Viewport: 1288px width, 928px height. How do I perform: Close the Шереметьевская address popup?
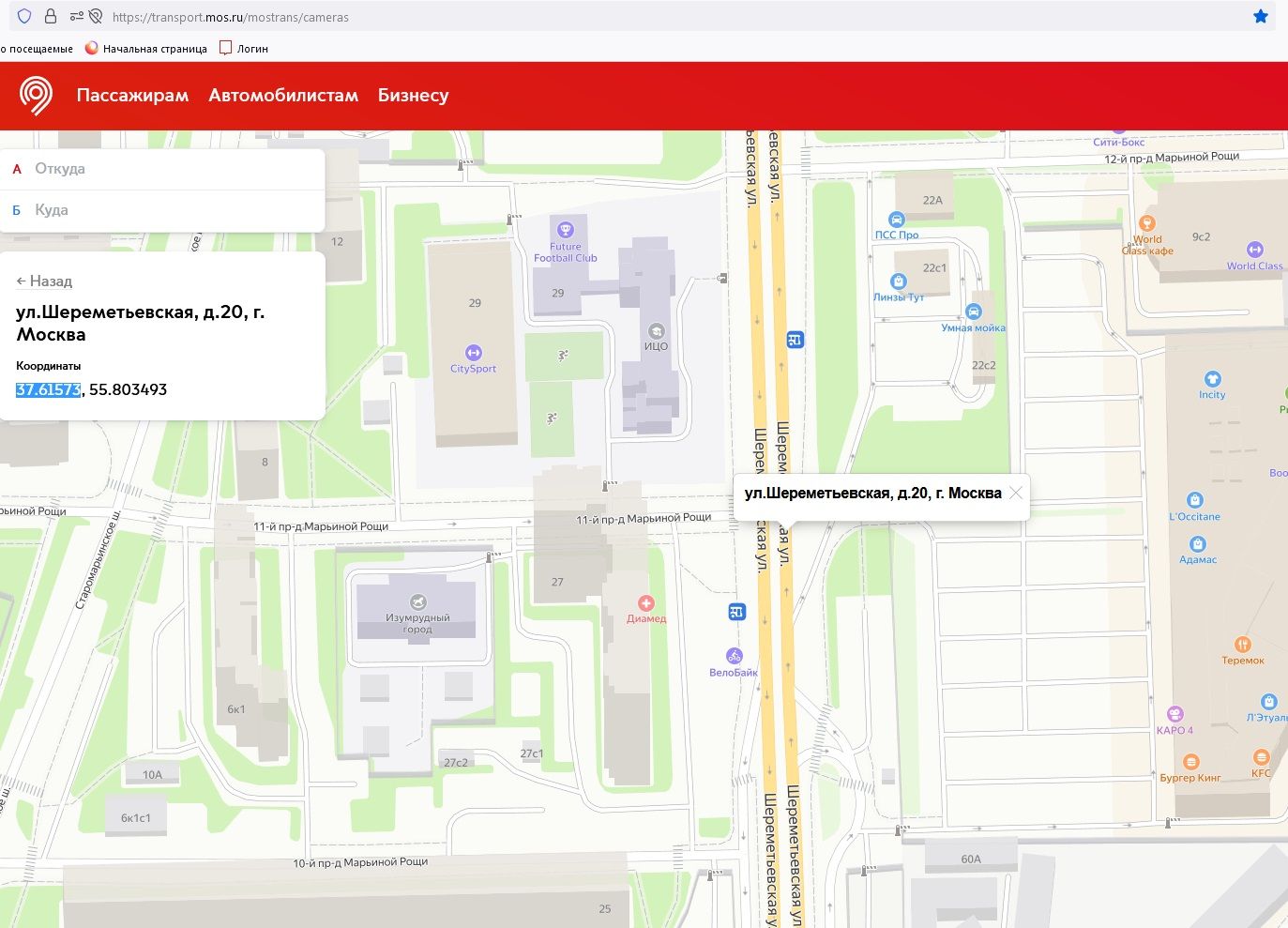[x=1015, y=494]
